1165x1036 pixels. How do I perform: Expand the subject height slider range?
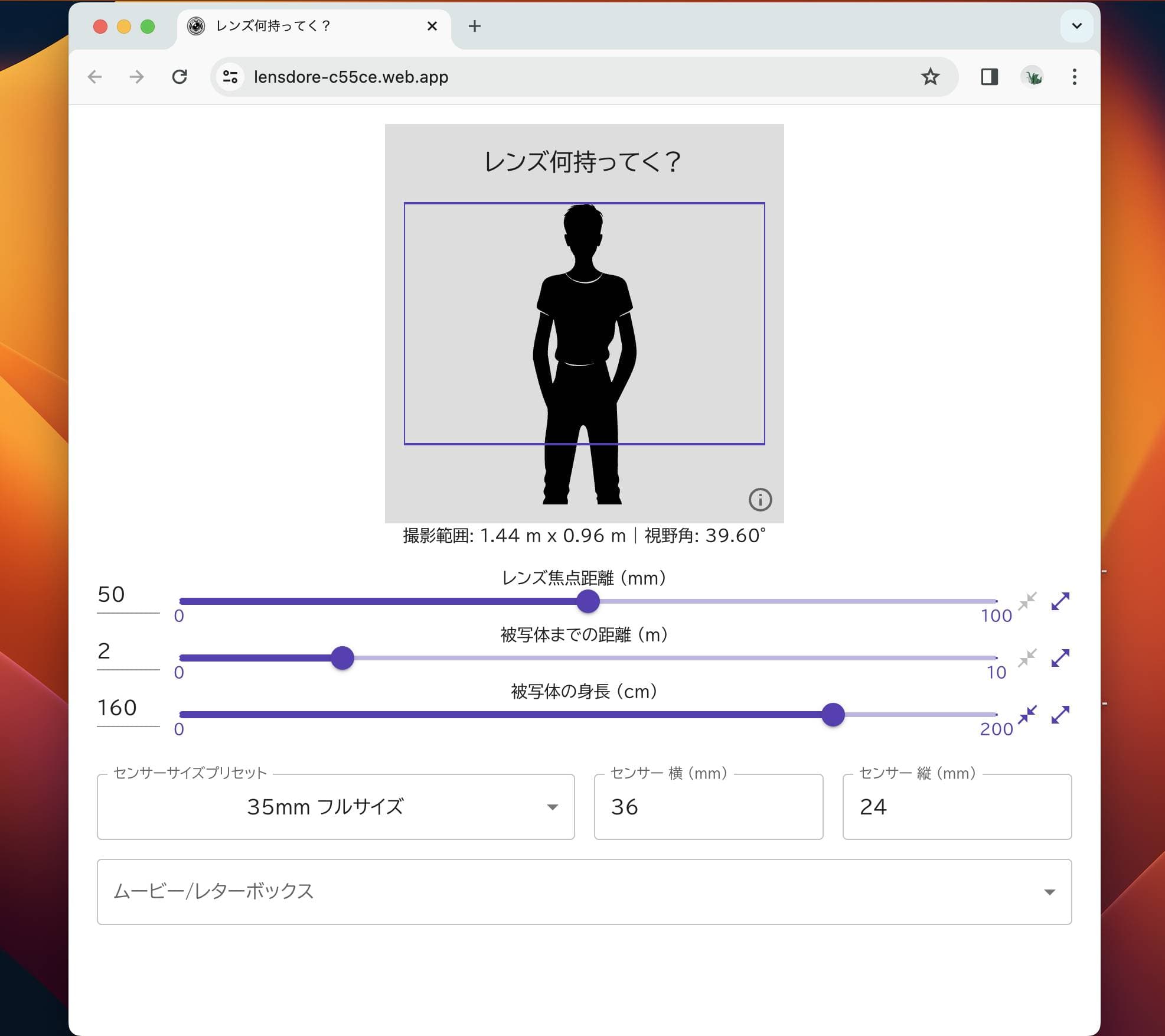(x=1060, y=715)
